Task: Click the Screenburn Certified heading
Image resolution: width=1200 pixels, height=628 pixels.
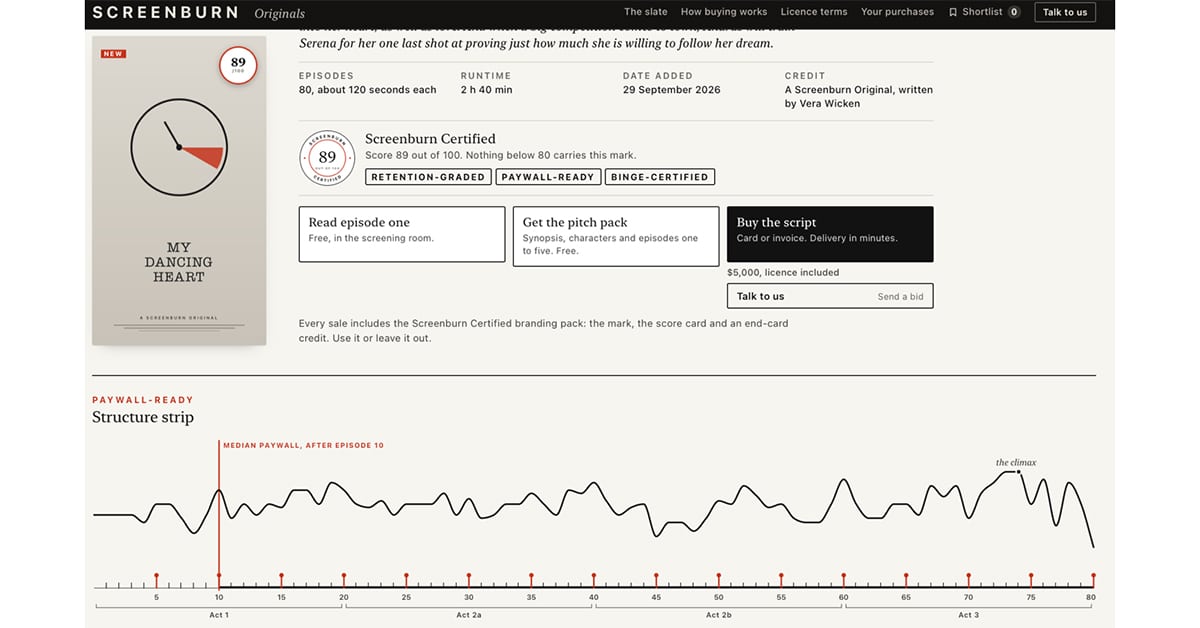Action: [430, 139]
